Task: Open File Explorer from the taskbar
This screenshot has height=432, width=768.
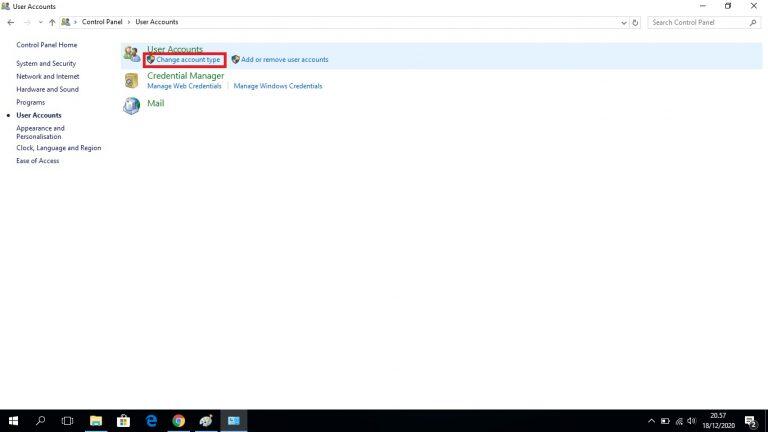Action: [x=96, y=421]
